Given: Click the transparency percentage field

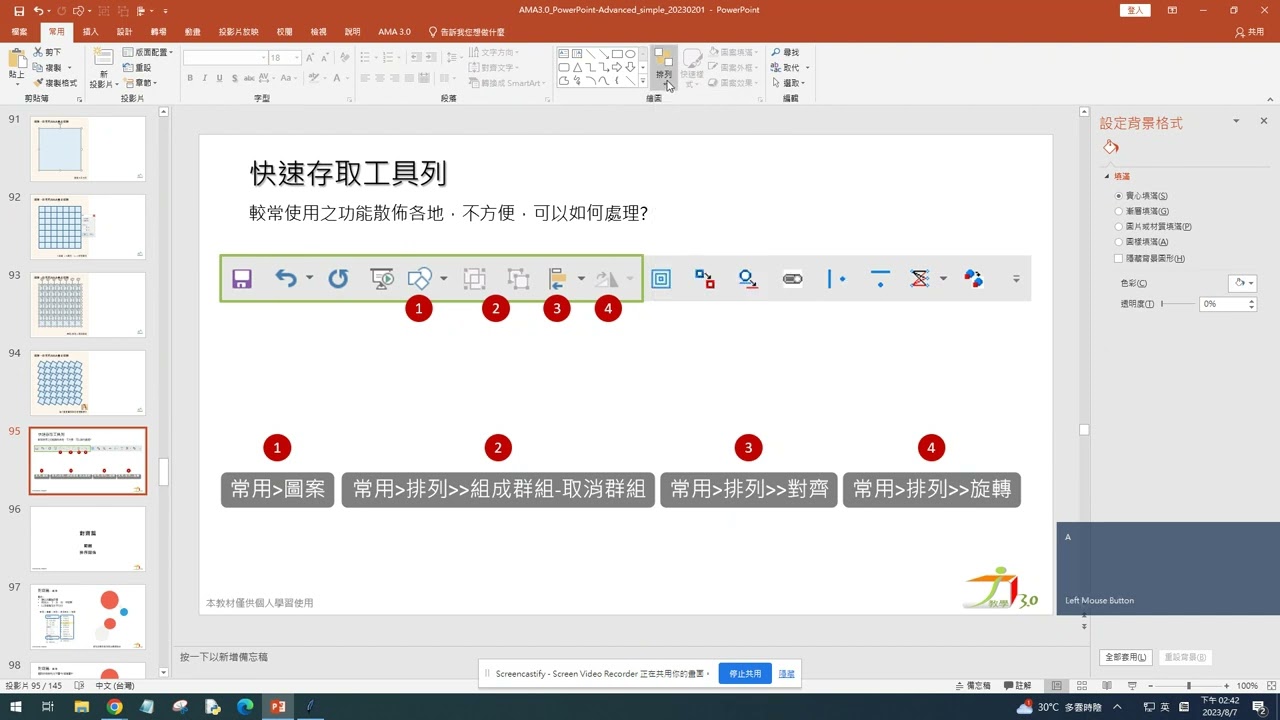Looking at the screenshot, I should (1222, 304).
